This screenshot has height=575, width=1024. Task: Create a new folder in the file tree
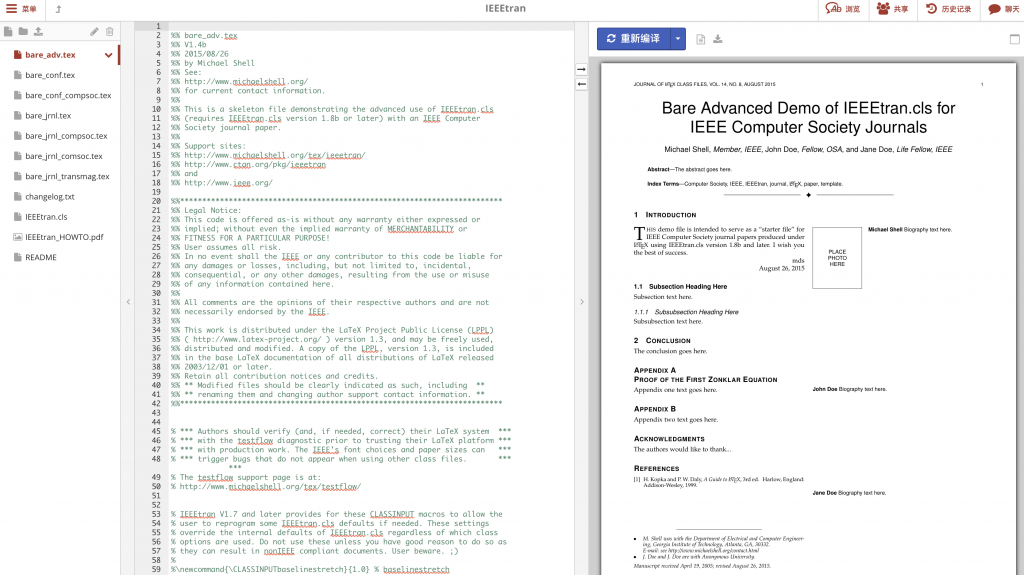pos(23,32)
